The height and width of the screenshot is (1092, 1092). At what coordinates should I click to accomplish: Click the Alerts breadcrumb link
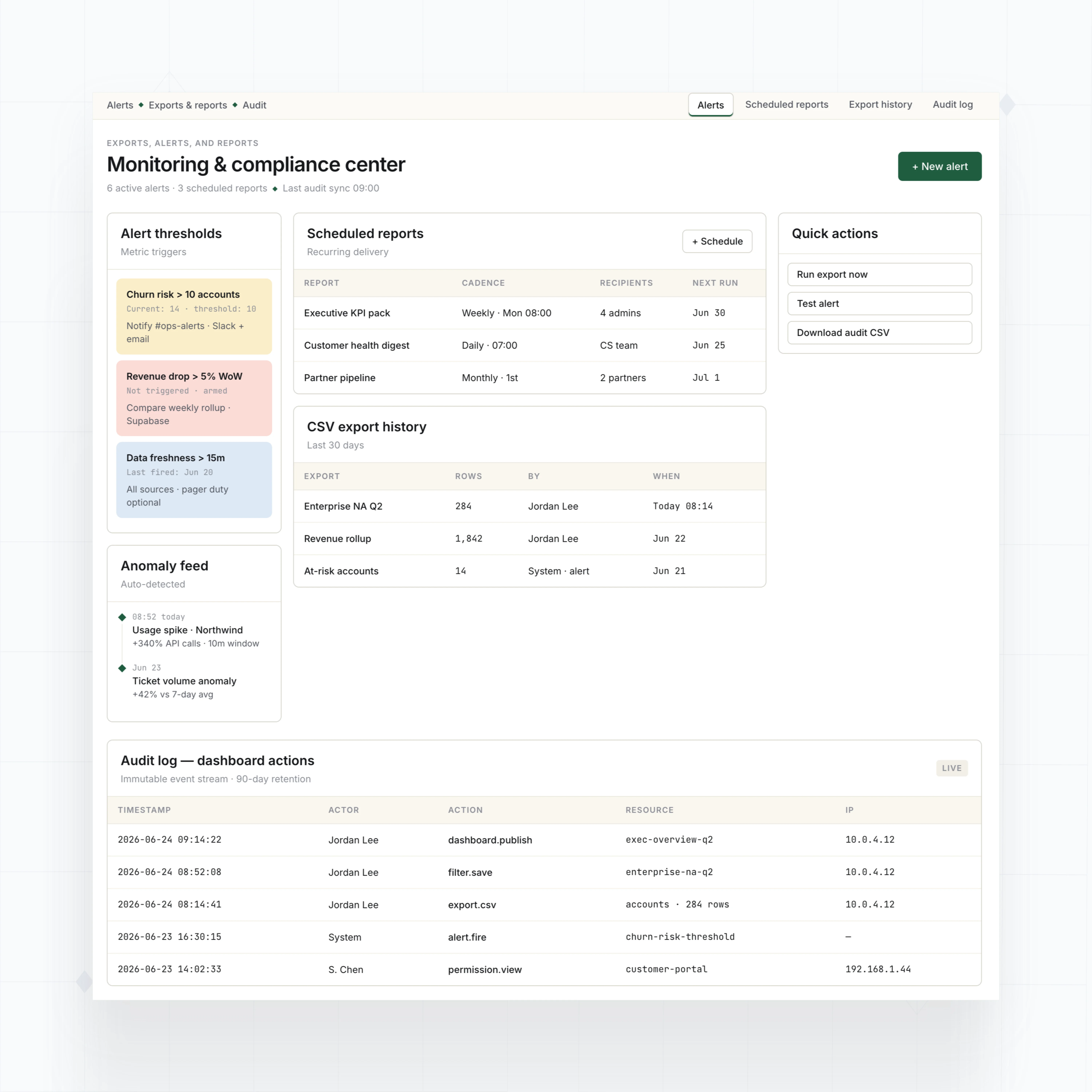[120, 105]
